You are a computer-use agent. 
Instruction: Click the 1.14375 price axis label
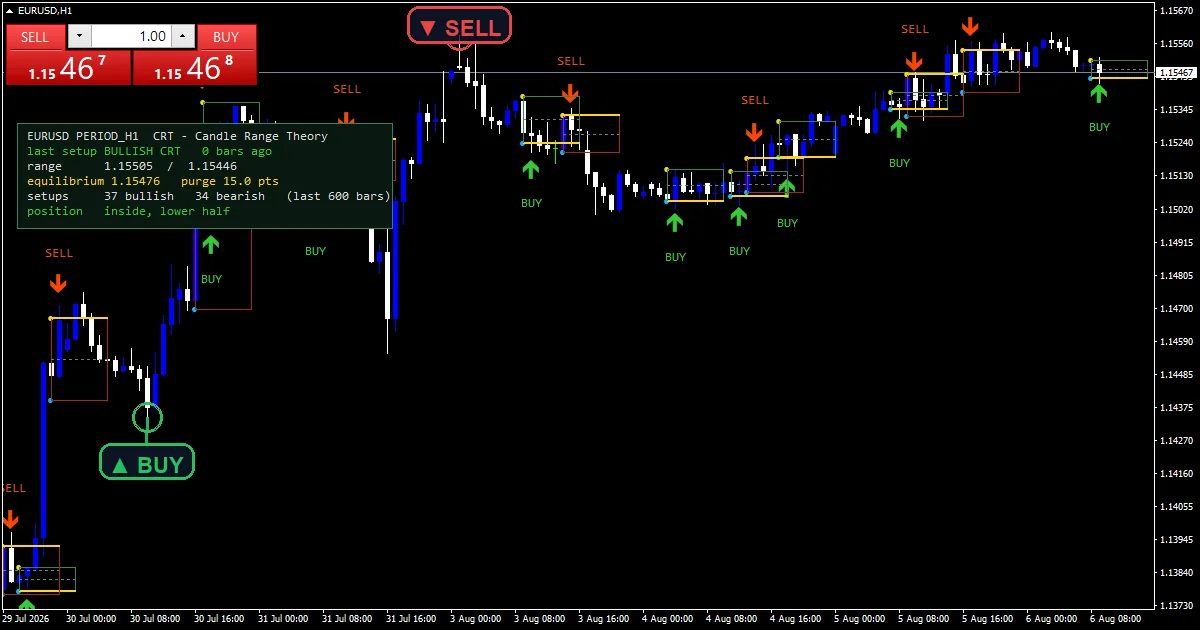click(x=1175, y=407)
